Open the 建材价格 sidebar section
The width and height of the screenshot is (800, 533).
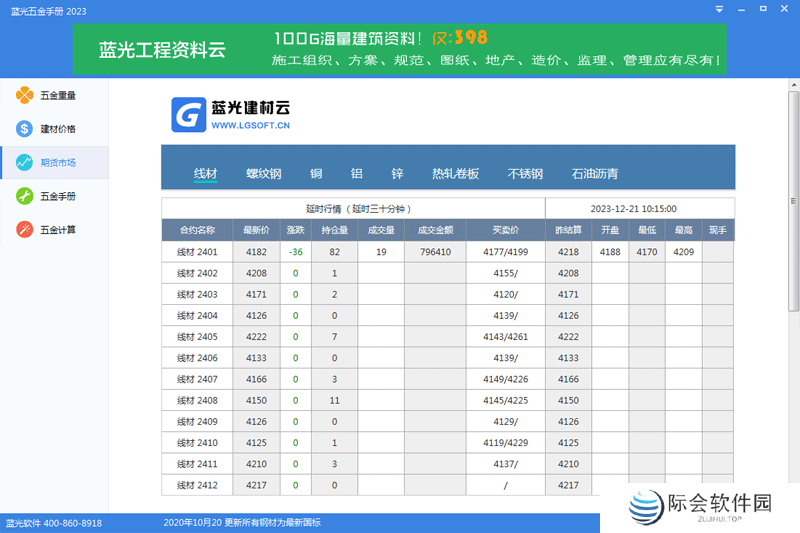pos(54,129)
